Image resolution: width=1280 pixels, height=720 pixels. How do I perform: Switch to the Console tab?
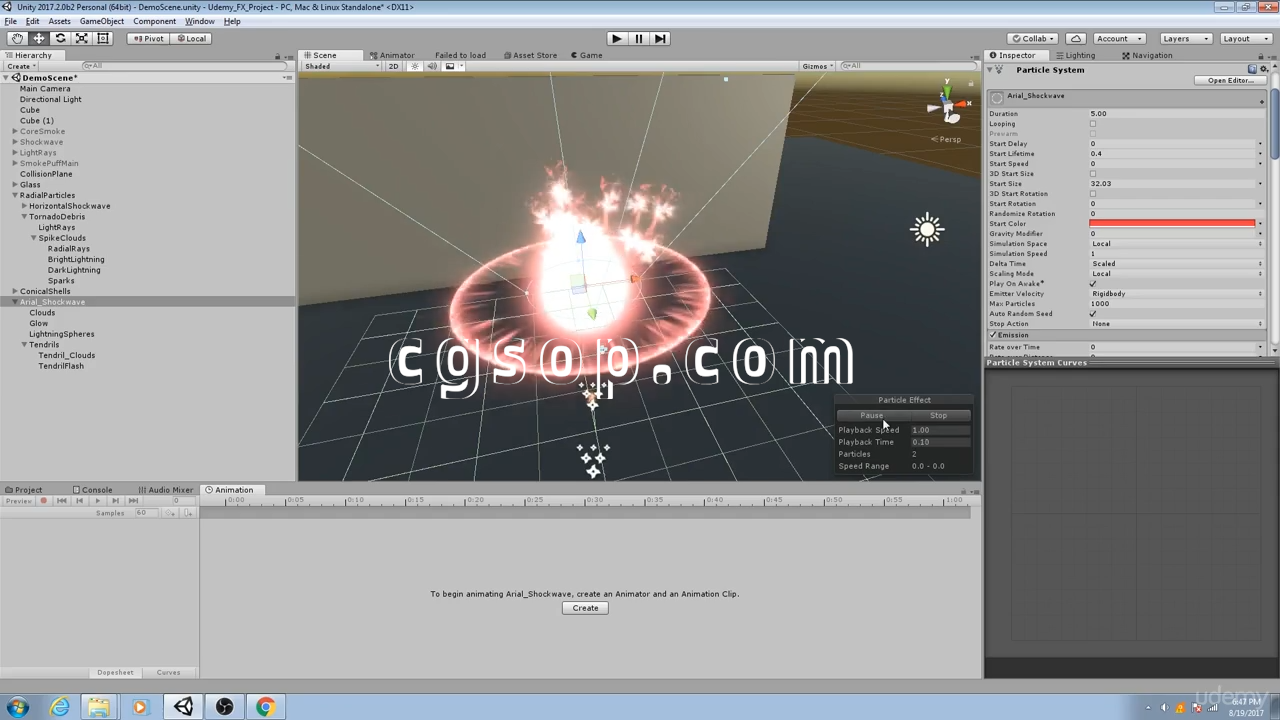92,490
